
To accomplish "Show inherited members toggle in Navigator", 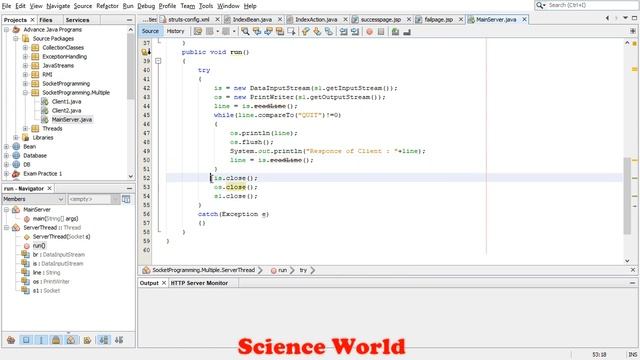I will coord(11,340).
